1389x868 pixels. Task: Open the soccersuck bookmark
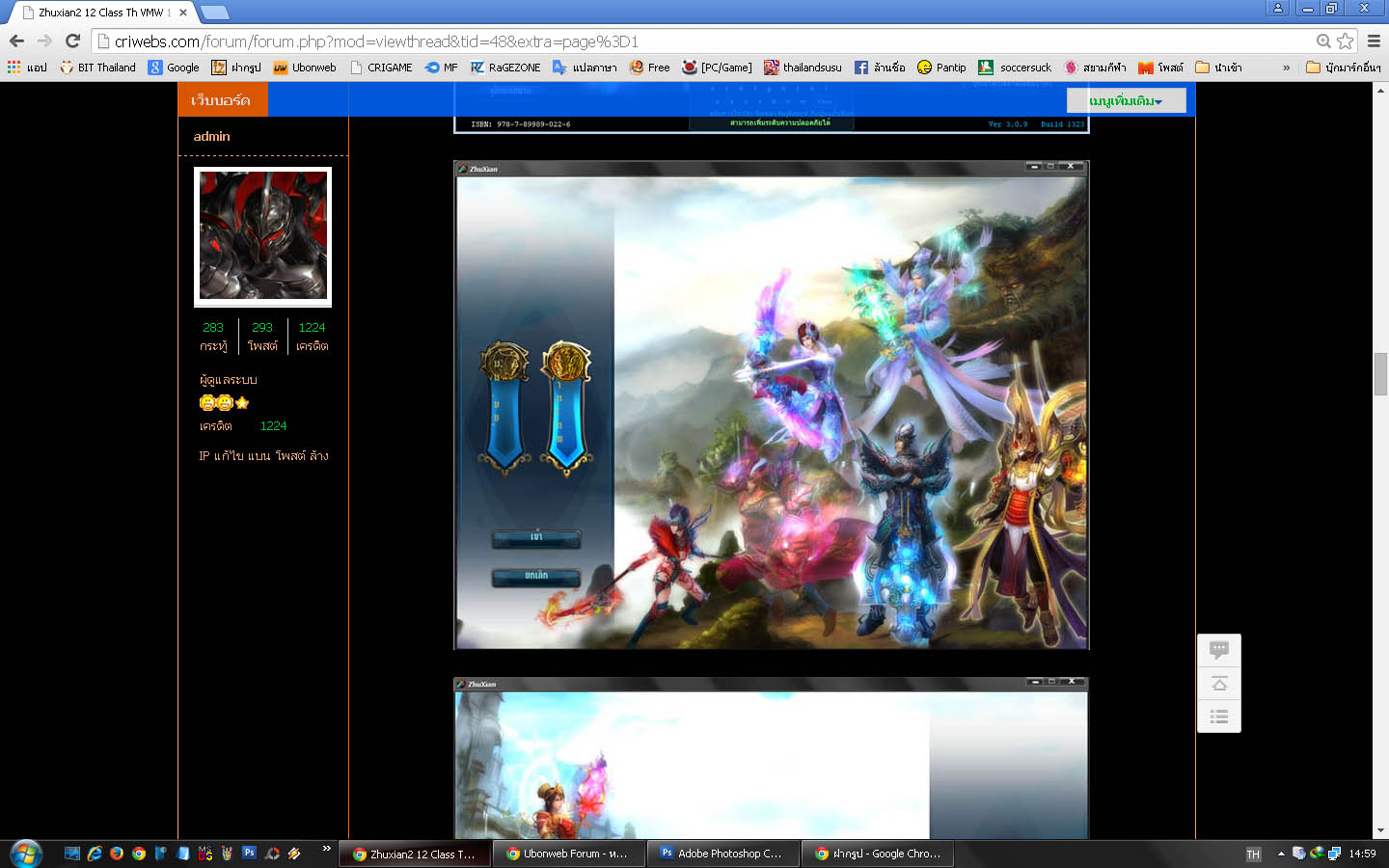point(1015,68)
